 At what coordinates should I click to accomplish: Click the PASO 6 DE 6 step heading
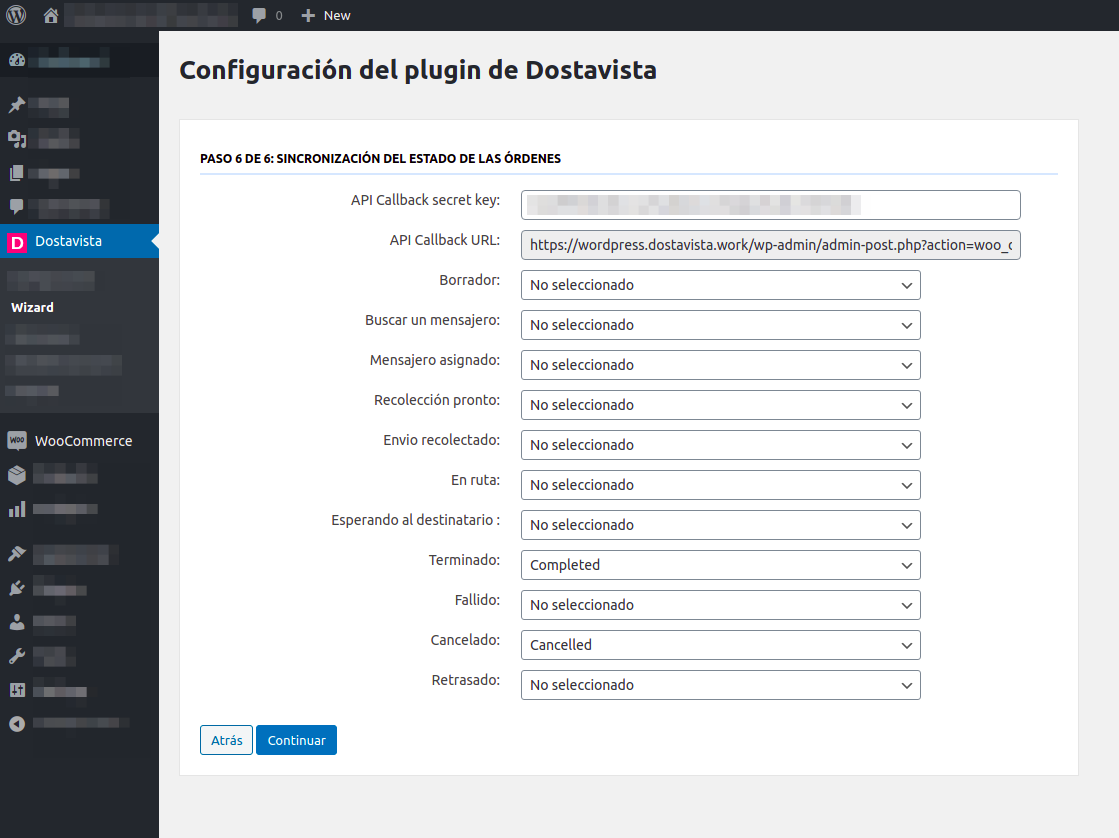(380, 158)
